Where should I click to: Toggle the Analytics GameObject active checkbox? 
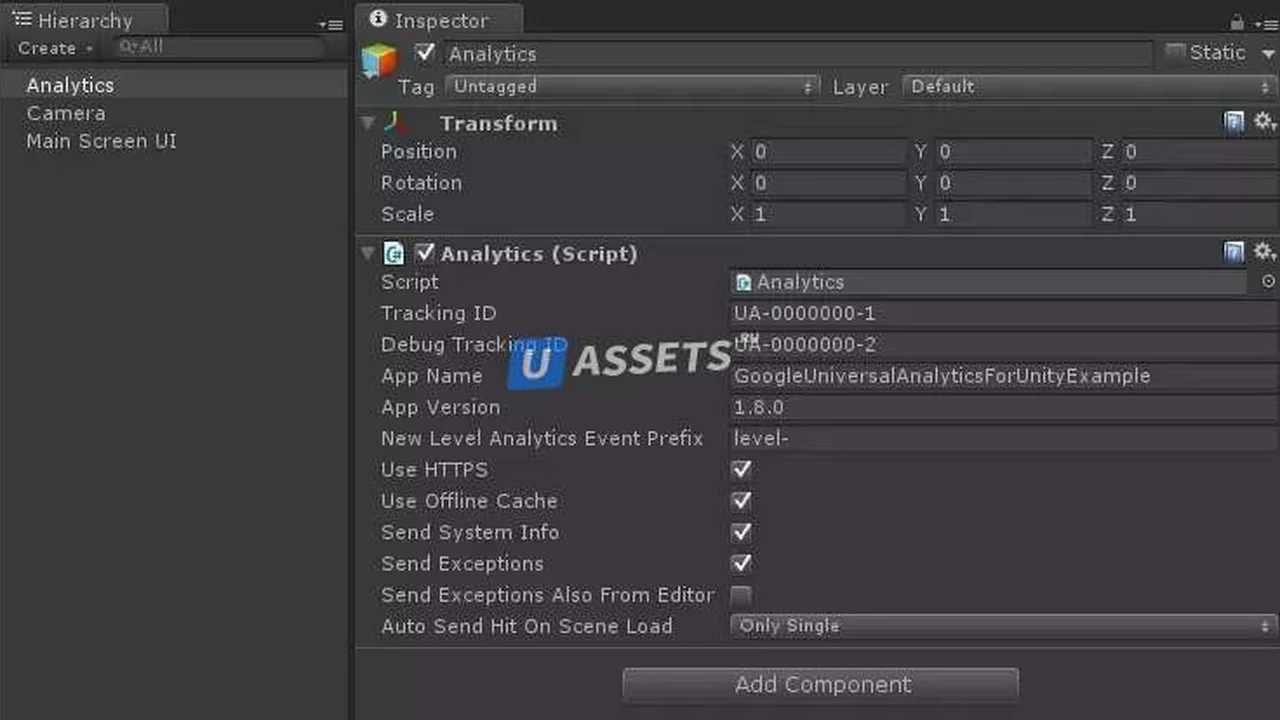point(425,53)
